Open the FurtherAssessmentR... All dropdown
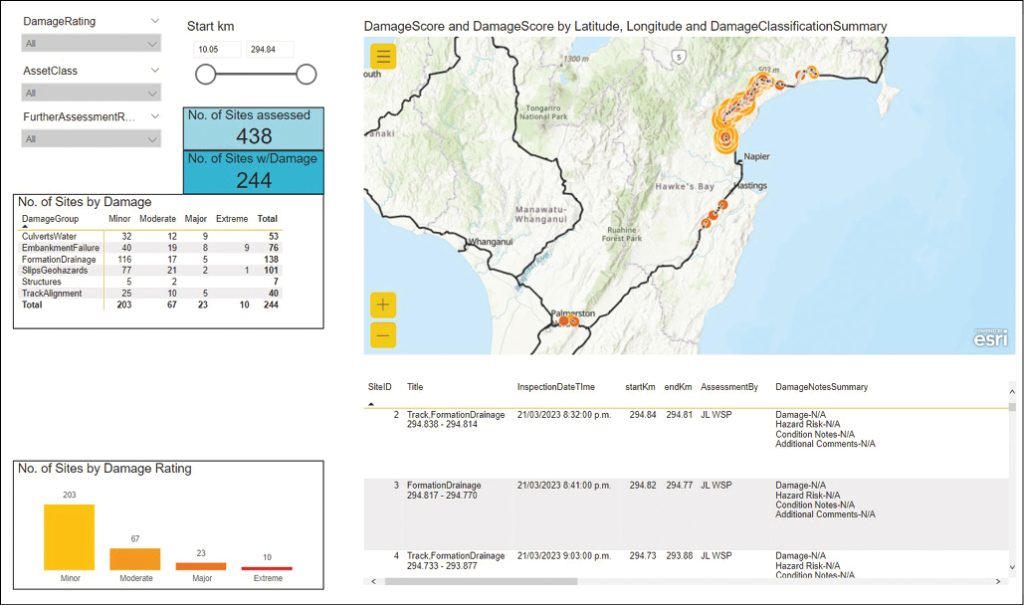This screenshot has width=1024, height=605. [91, 139]
